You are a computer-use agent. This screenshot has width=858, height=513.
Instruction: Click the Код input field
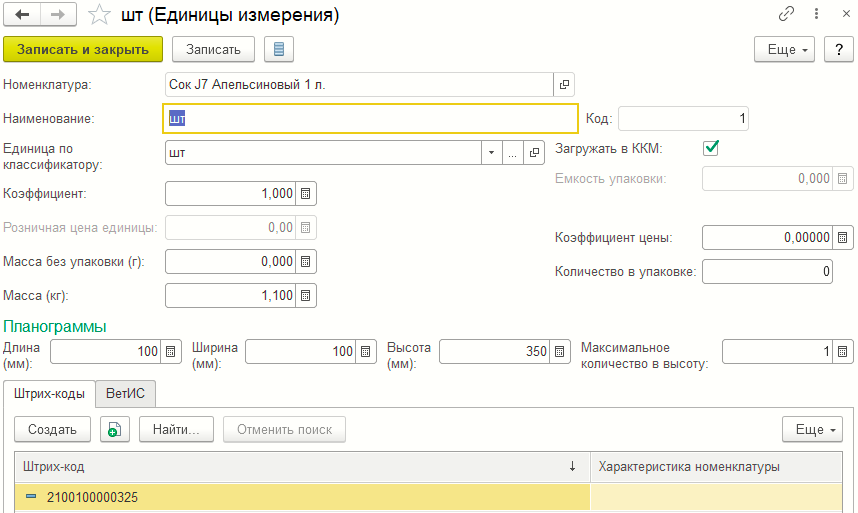683,119
